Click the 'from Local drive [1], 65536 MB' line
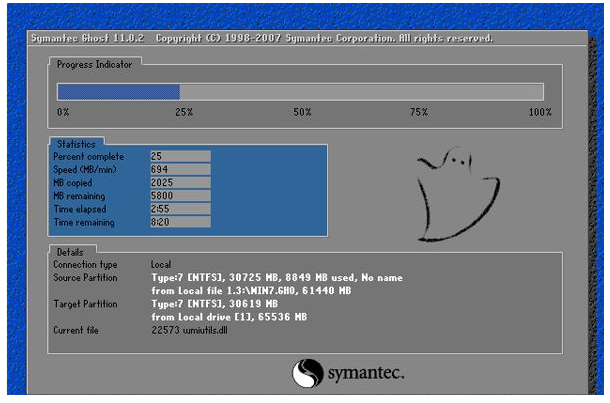The width and height of the screenshot is (610, 403). [229, 317]
